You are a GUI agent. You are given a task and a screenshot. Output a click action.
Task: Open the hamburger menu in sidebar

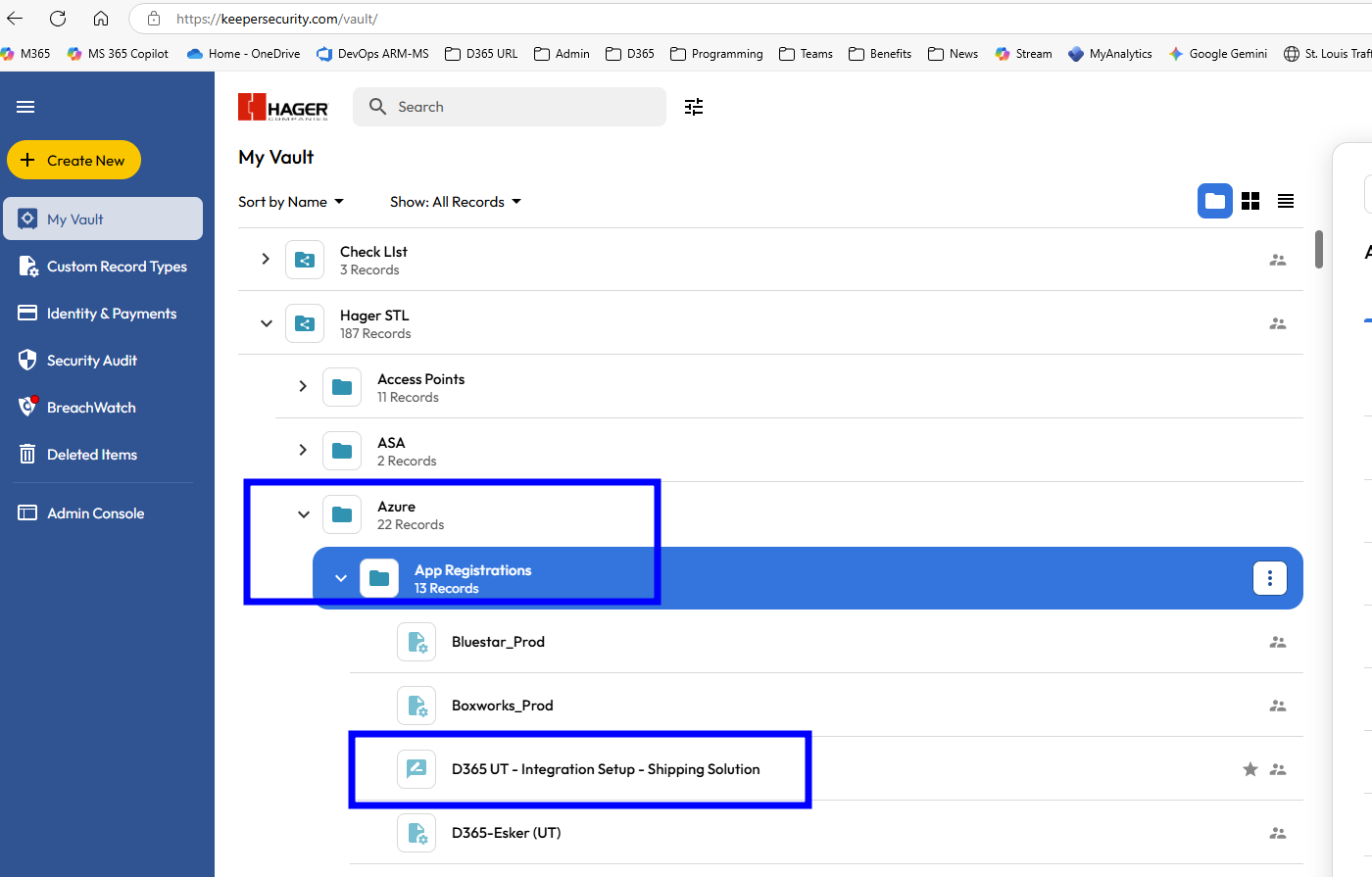click(25, 107)
